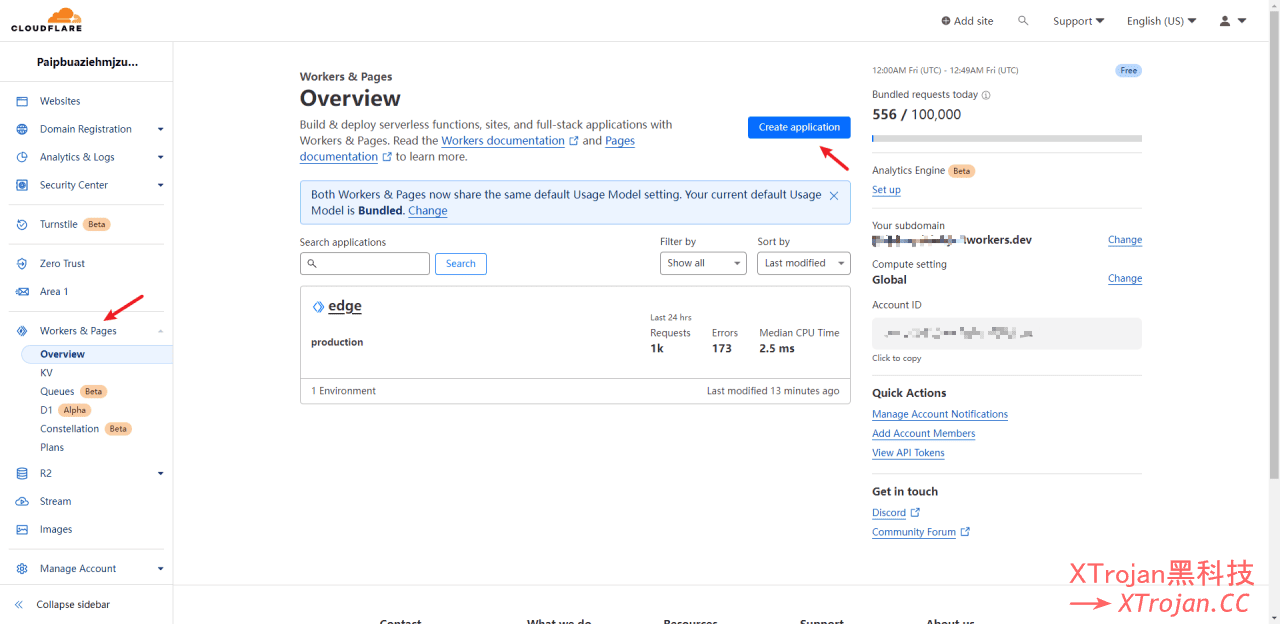Open the Plans sidebar item

(52, 447)
